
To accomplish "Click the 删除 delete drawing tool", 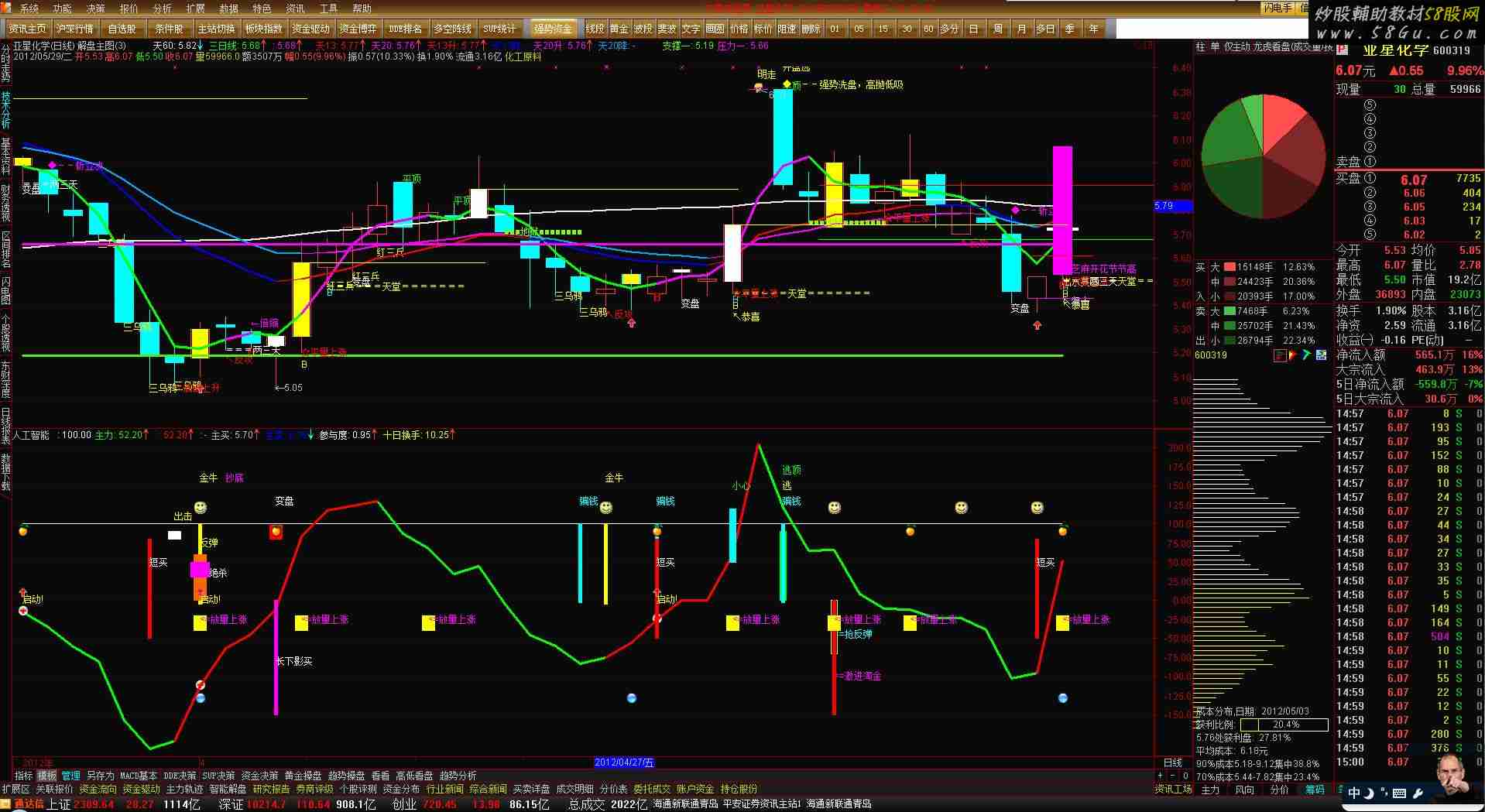I will pyautogui.click(x=811, y=29).
